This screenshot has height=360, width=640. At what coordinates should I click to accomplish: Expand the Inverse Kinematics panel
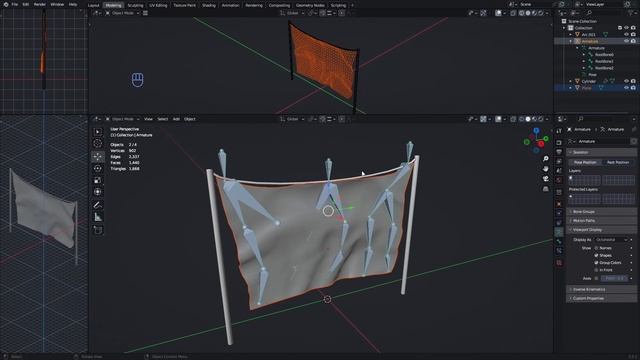602,289
